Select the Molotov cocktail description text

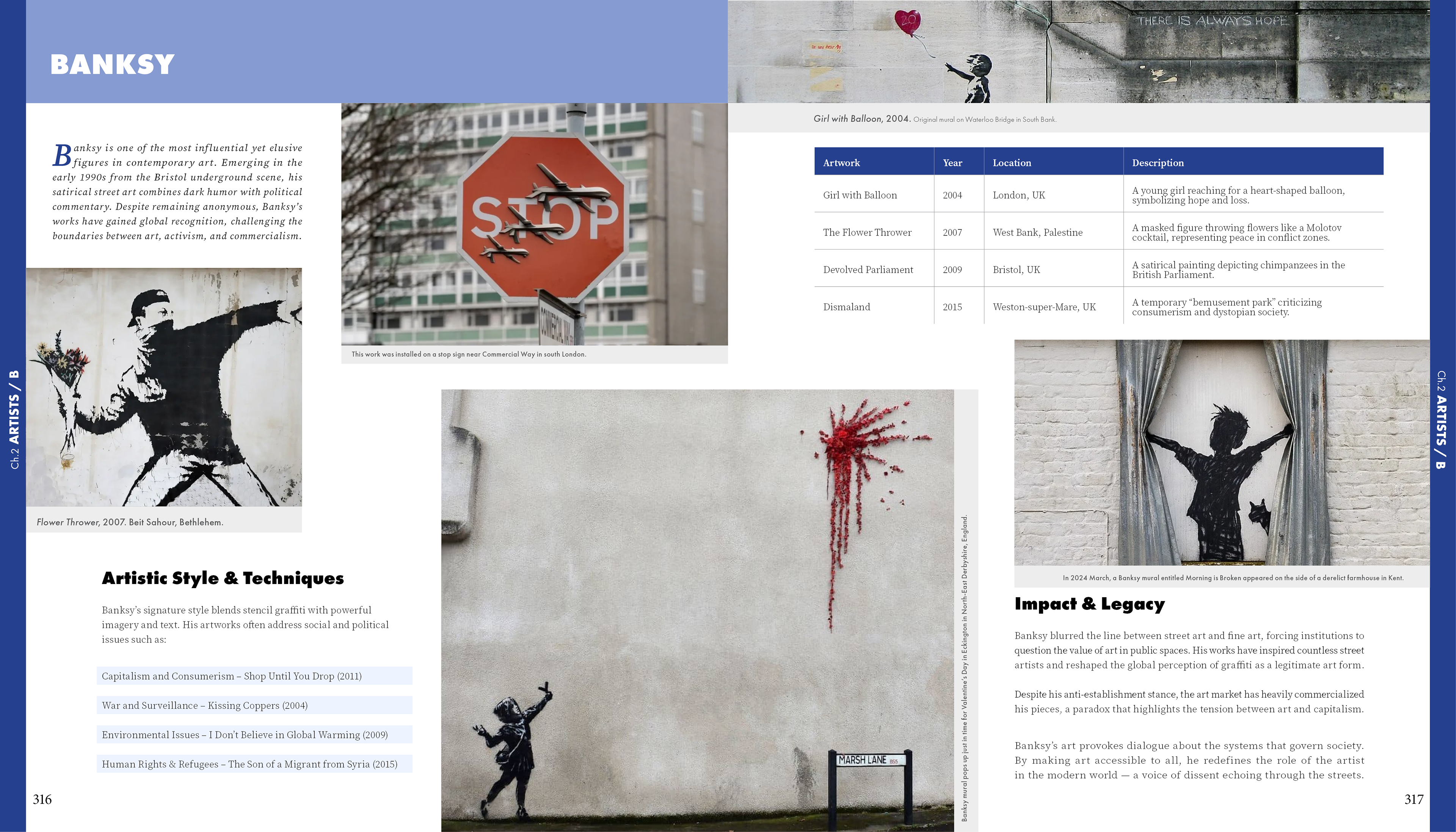pos(1237,232)
